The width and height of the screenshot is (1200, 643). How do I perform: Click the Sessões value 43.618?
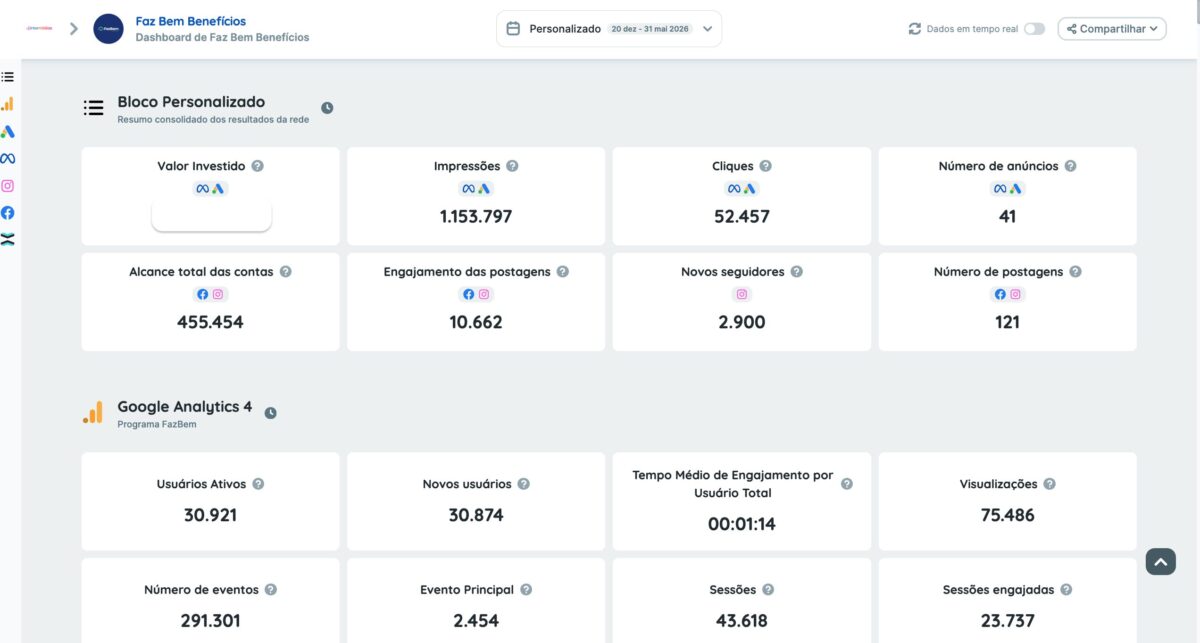pyautogui.click(x=742, y=621)
